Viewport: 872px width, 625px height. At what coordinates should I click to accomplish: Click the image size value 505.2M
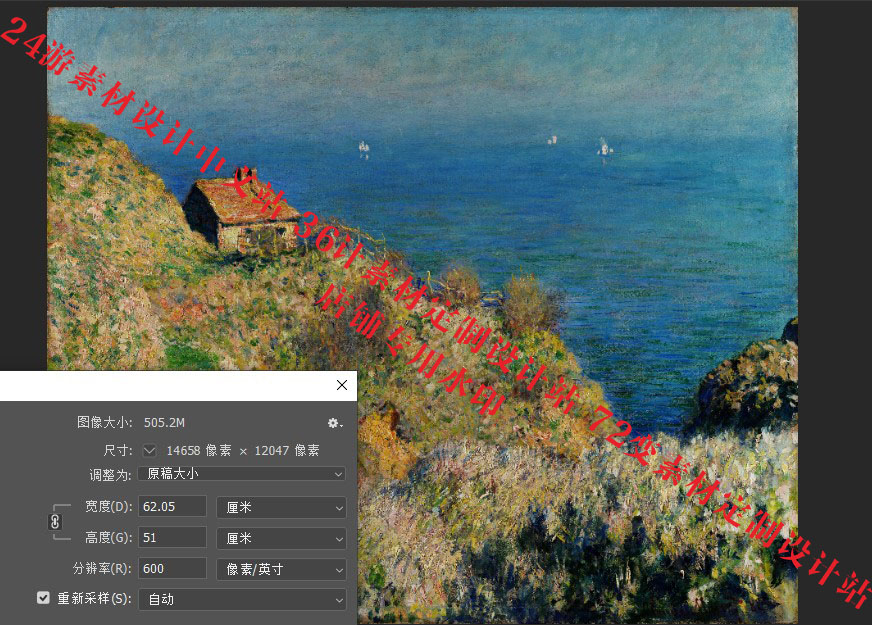[164, 423]
